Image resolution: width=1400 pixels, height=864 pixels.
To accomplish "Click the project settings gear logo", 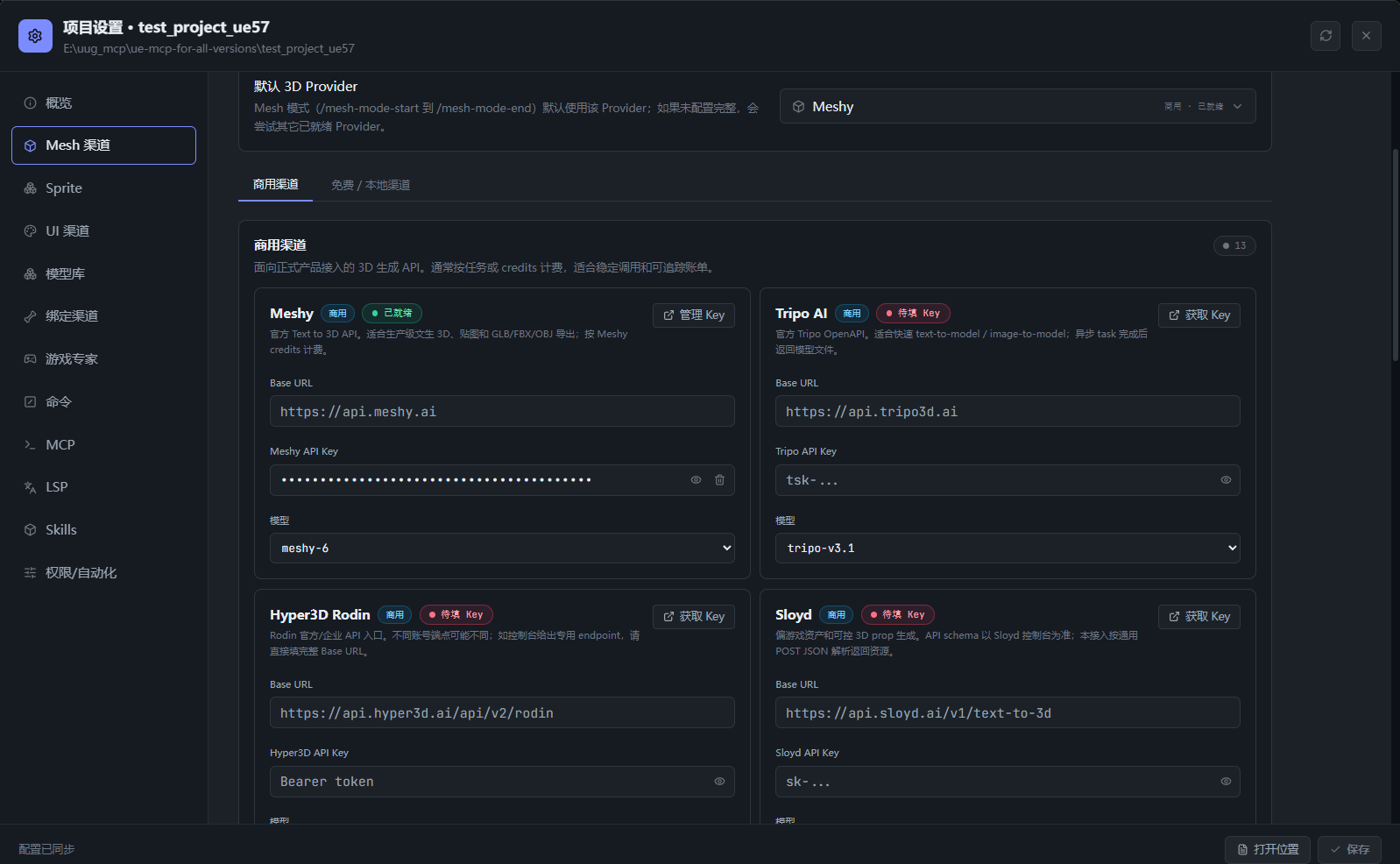I will [35, 36].
